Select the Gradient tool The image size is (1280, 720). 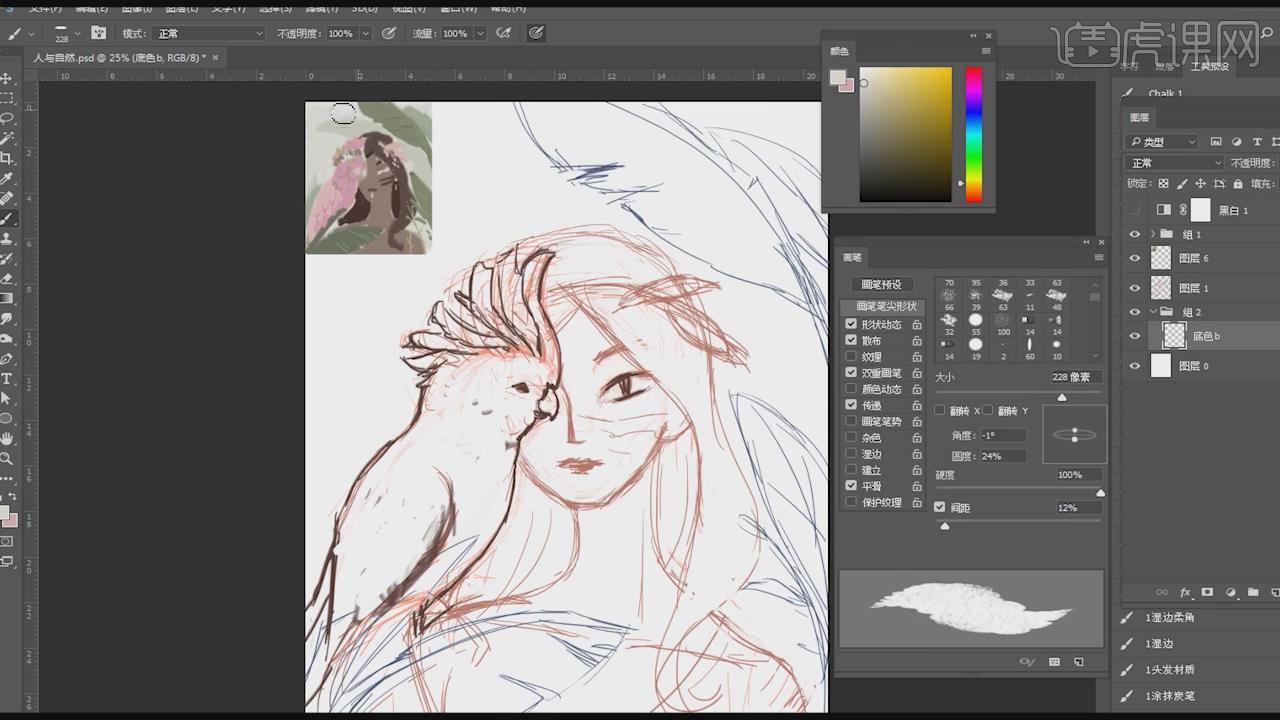7,298
